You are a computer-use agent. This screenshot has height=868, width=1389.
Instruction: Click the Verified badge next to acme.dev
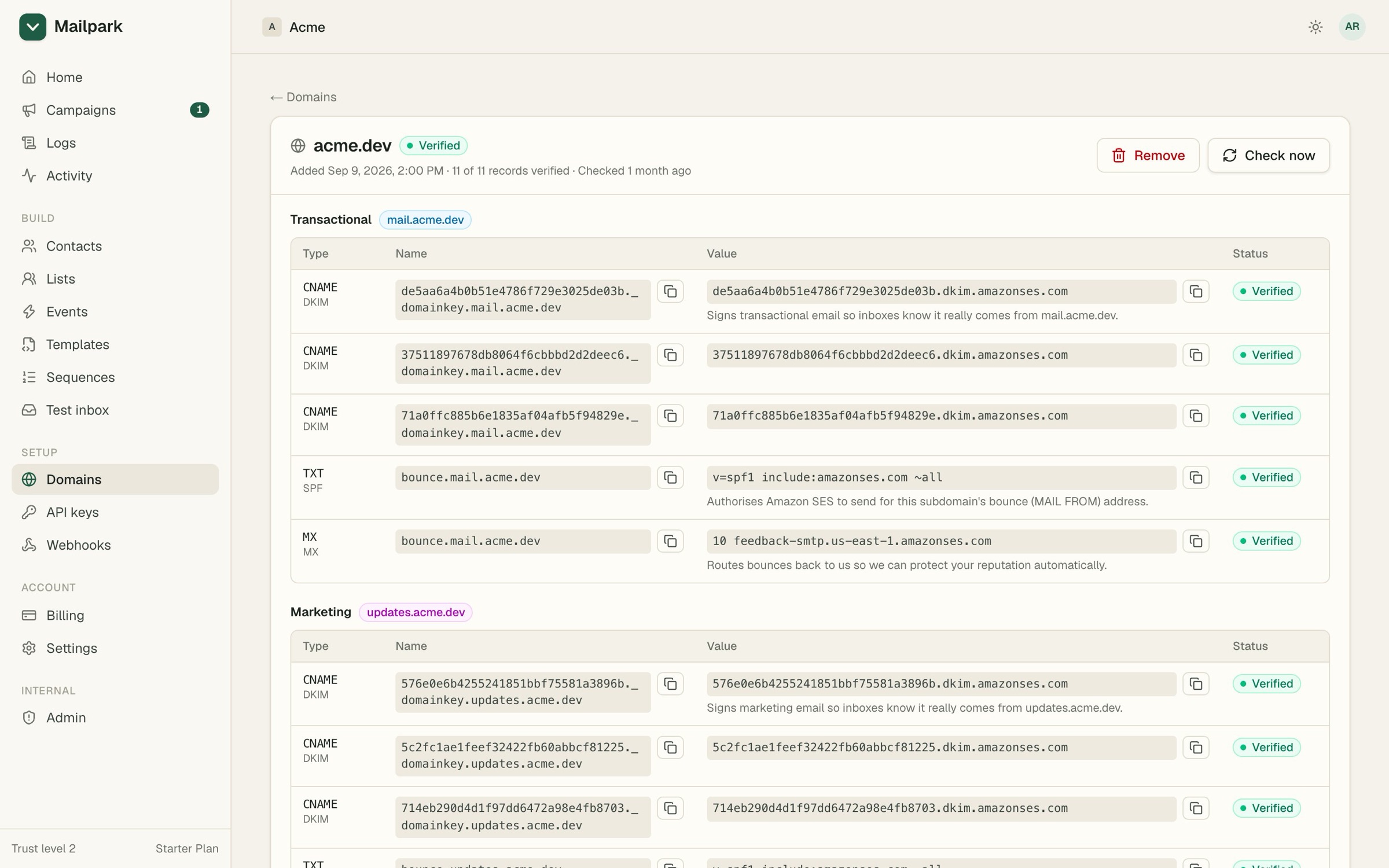tap(433, 146)
